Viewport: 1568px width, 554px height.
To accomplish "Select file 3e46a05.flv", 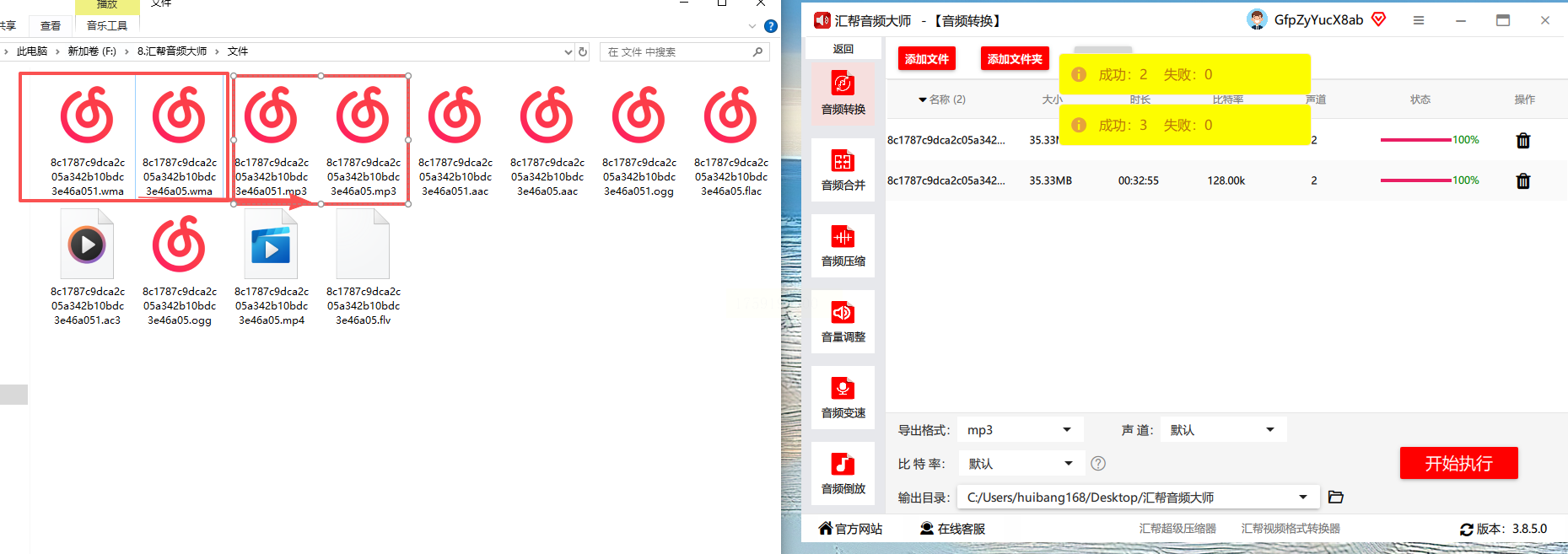I will tap(364, 269).
